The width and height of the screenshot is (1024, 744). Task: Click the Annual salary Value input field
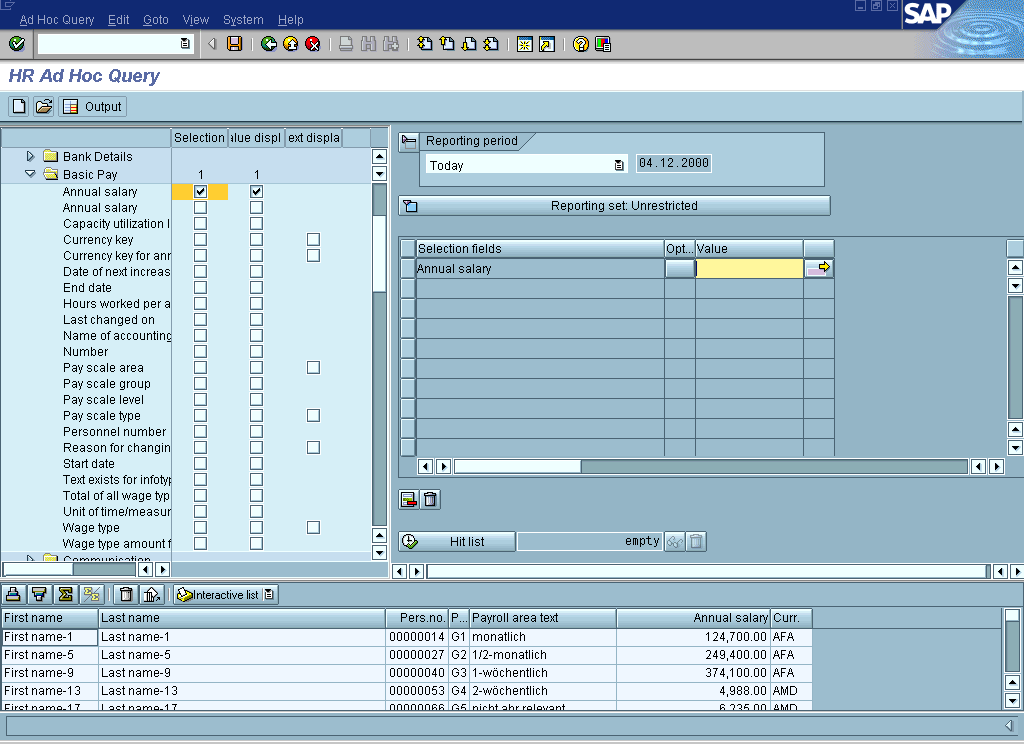[x=749, y=268]
